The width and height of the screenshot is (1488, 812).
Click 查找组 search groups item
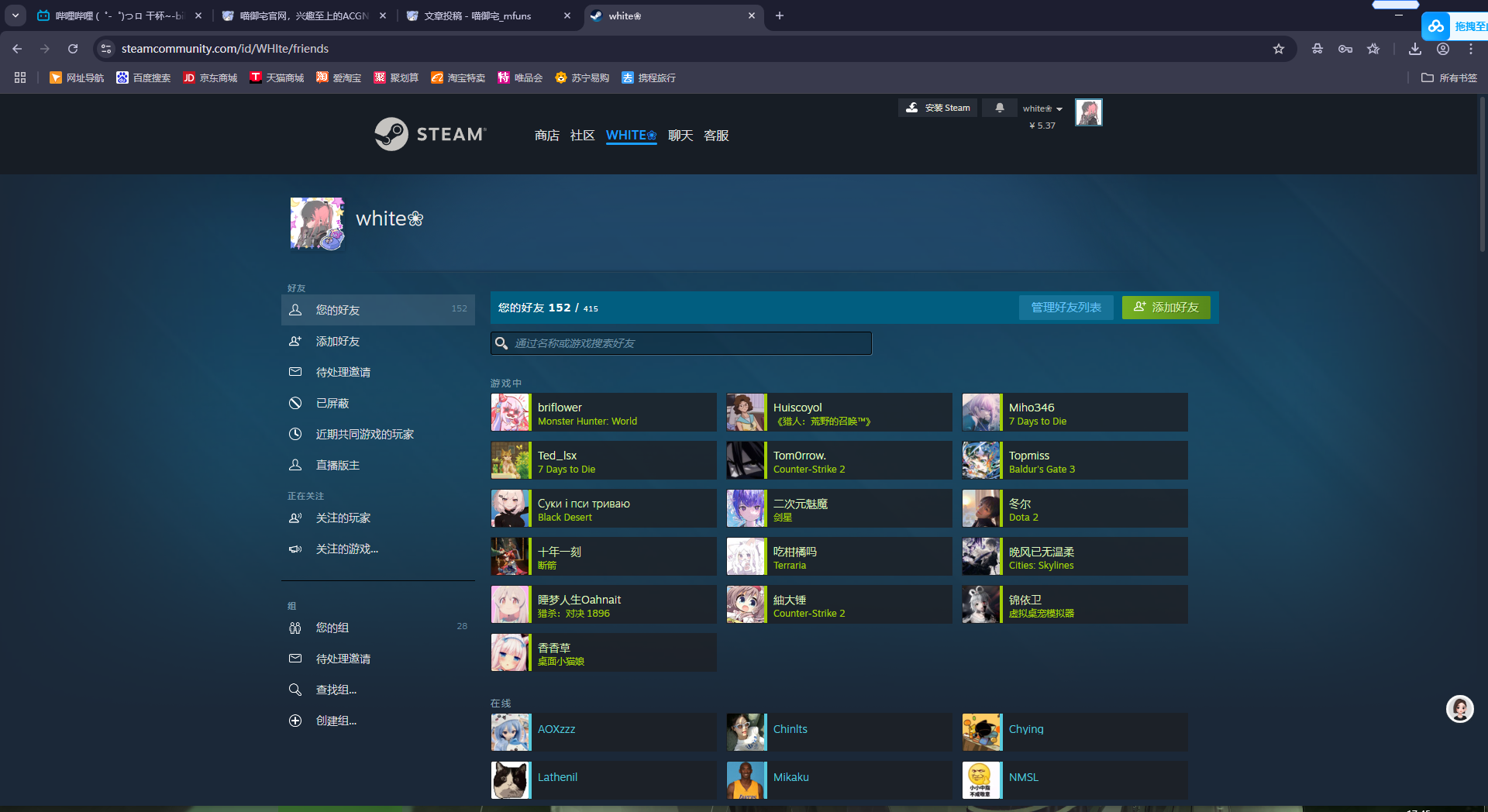(378, 690)
